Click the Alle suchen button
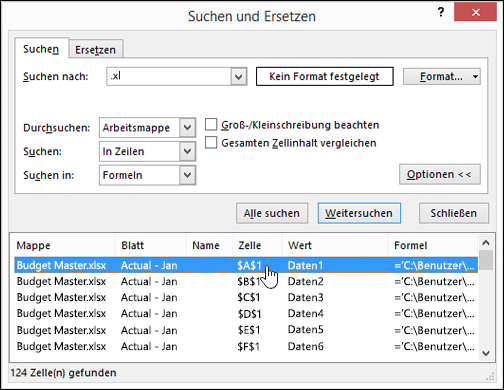 [x=272, y=213]
